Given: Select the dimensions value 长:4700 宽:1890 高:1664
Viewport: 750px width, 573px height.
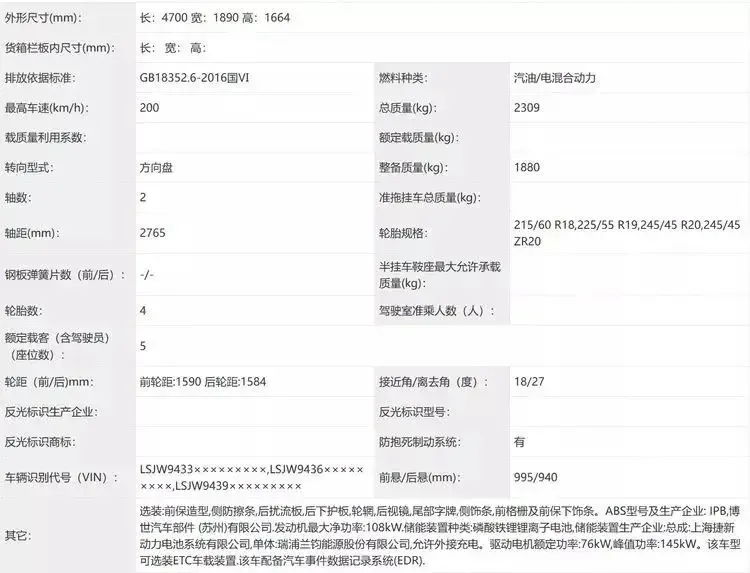Looking at the screenshot, I should pos(216,18).
